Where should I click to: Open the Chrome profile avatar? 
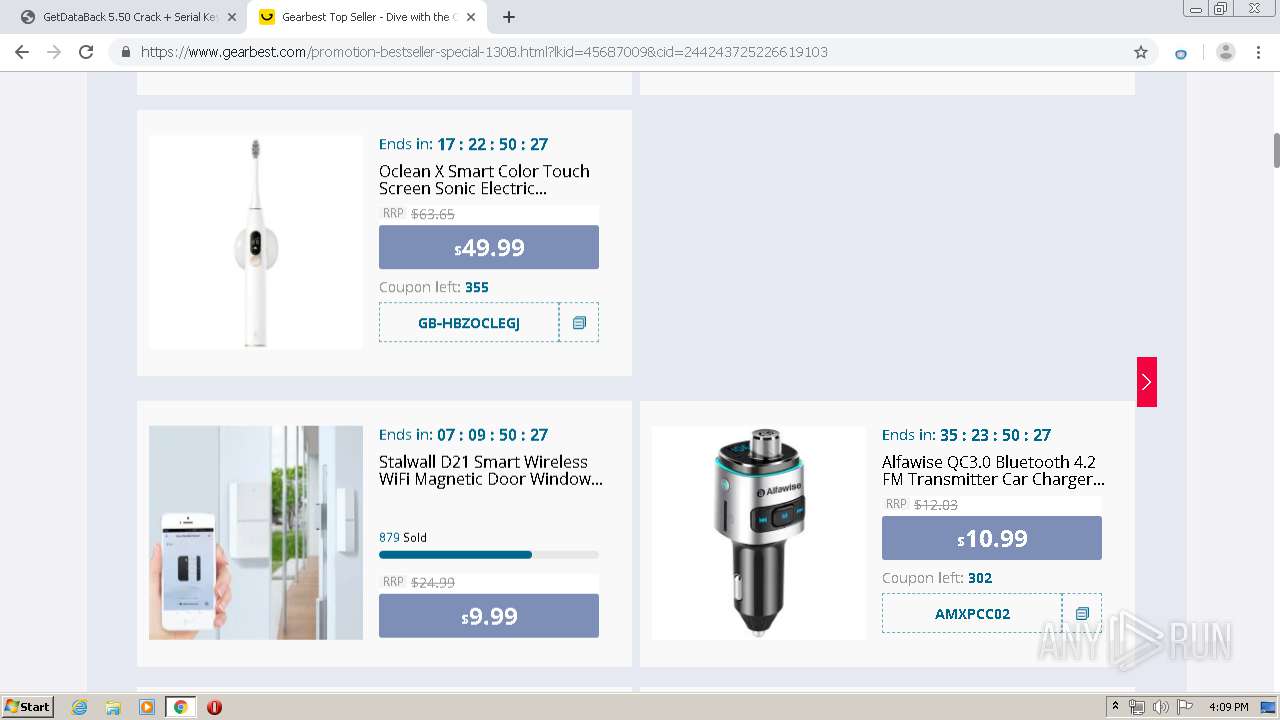point(1226,52)
